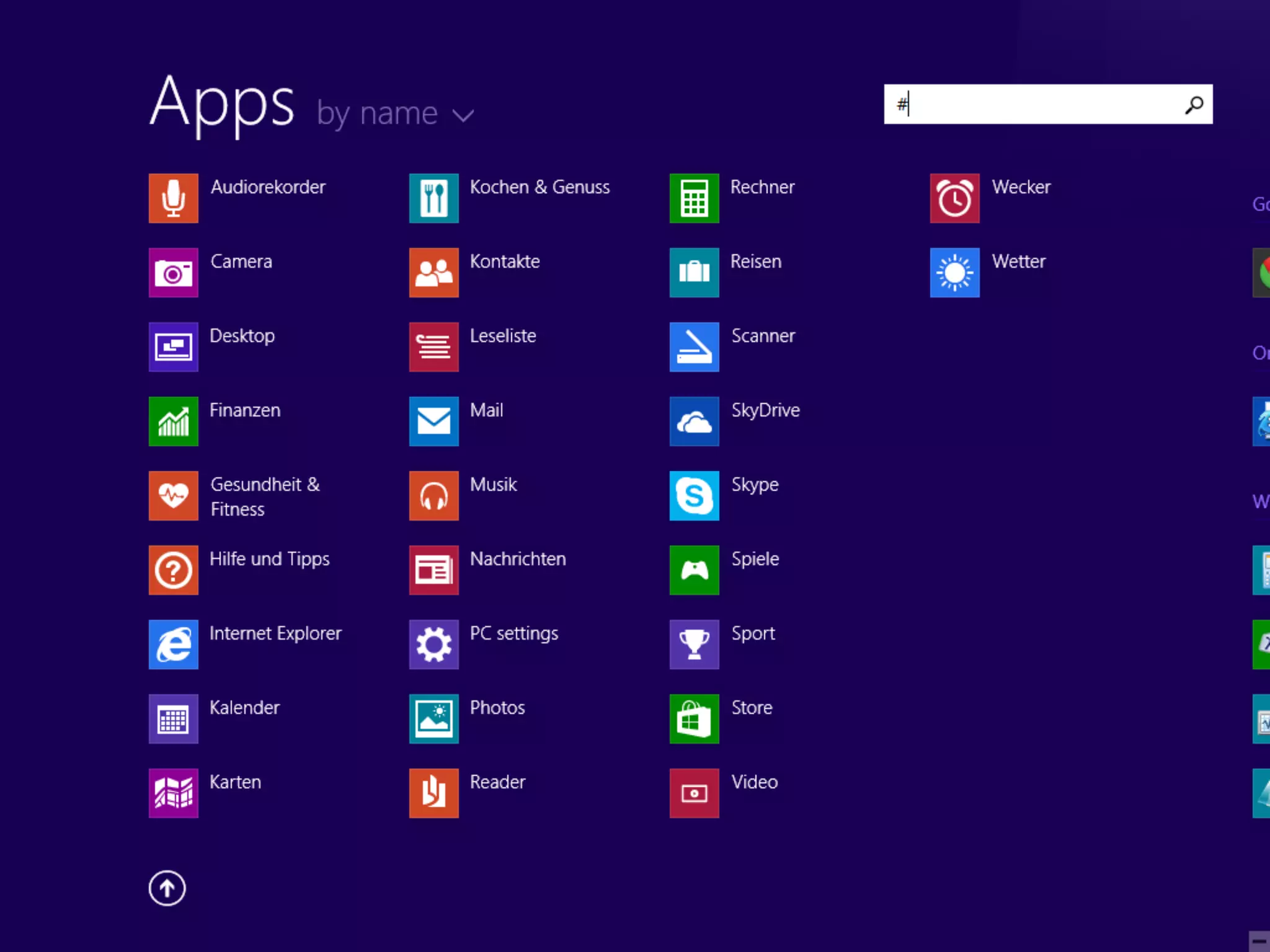Open the SkyDrive cloud icon

pos(694,421)
